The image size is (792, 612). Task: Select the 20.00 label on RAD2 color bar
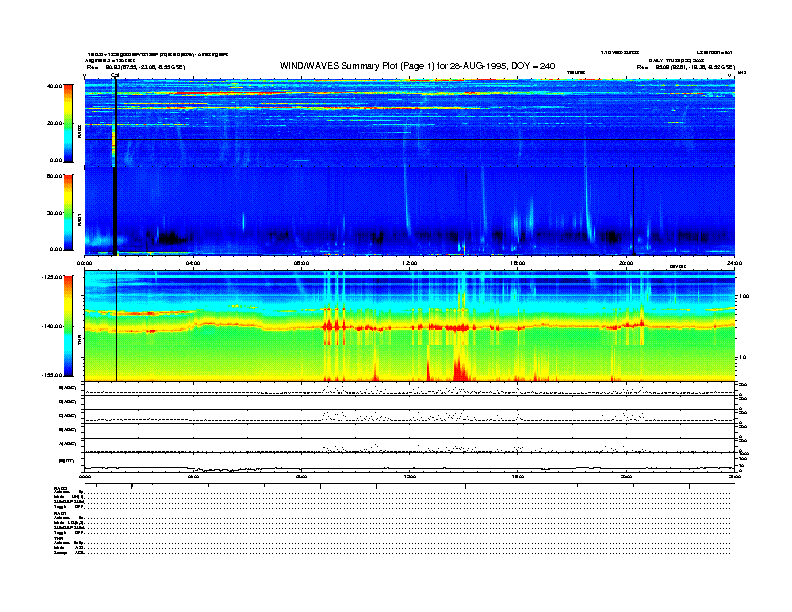(x=54, y=123)
